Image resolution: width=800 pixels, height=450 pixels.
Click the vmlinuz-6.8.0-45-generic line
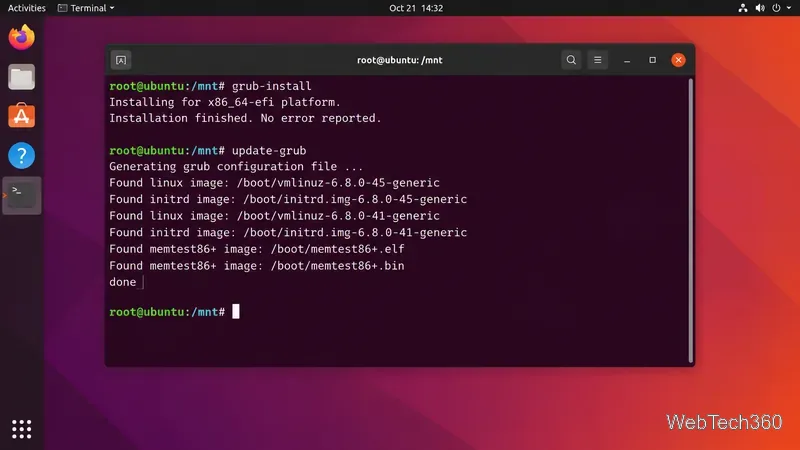coord(274,183)
